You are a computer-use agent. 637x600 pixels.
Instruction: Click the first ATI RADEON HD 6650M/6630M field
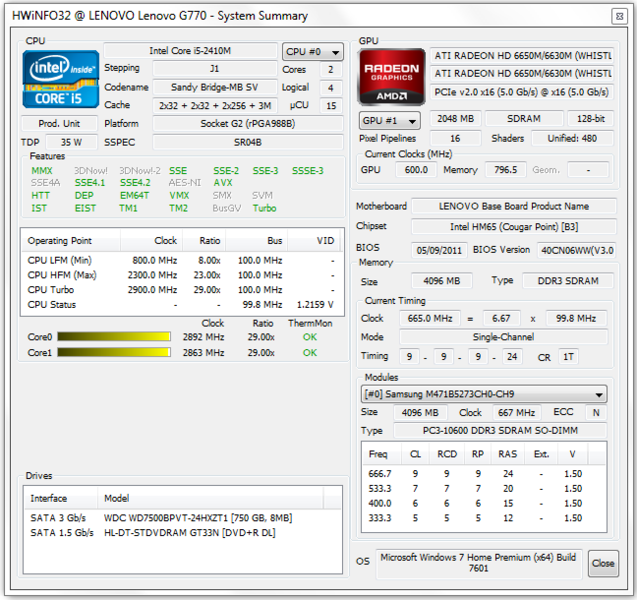(x=522, y=56)
